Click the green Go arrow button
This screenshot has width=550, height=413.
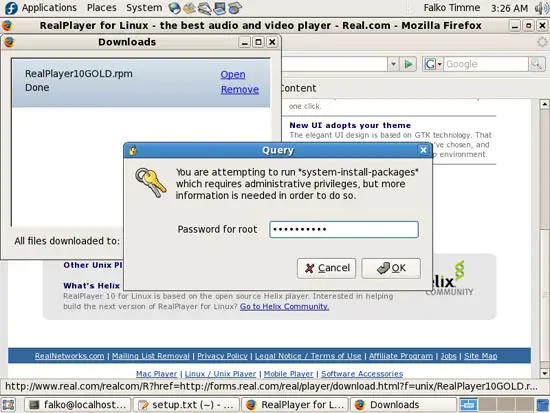coord(408,64)
